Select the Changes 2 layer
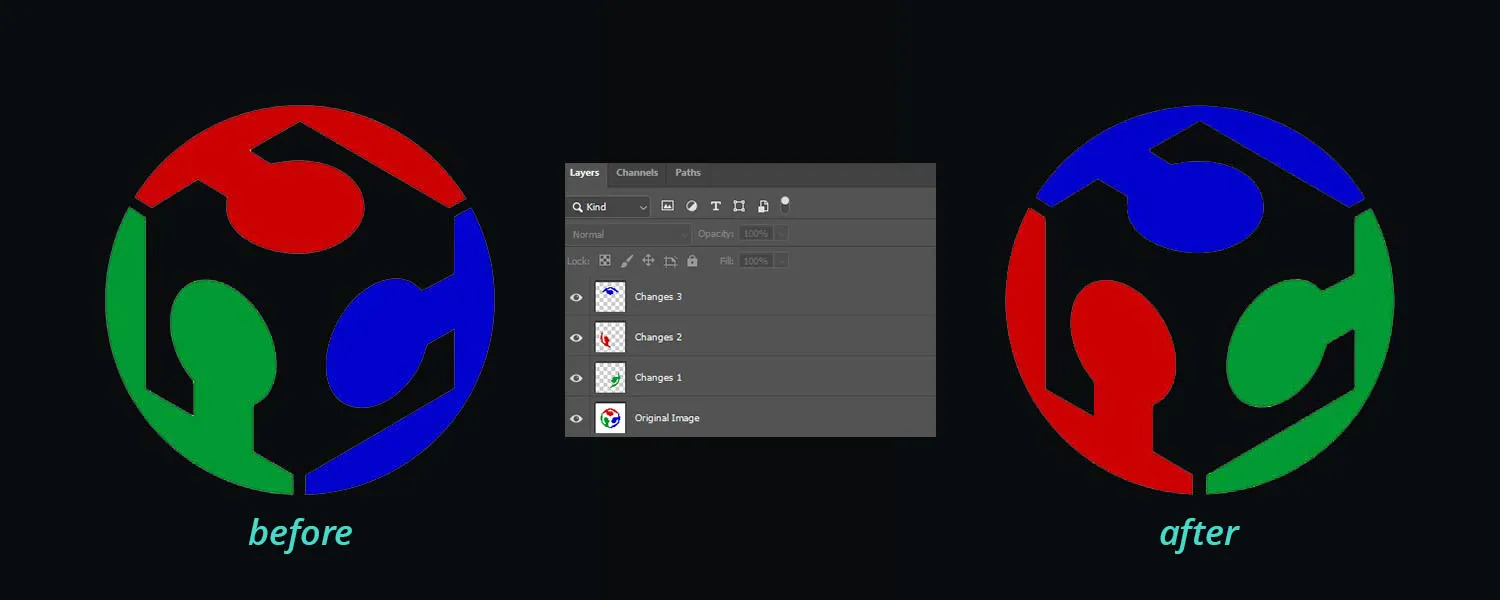 (x=700, y=337)
